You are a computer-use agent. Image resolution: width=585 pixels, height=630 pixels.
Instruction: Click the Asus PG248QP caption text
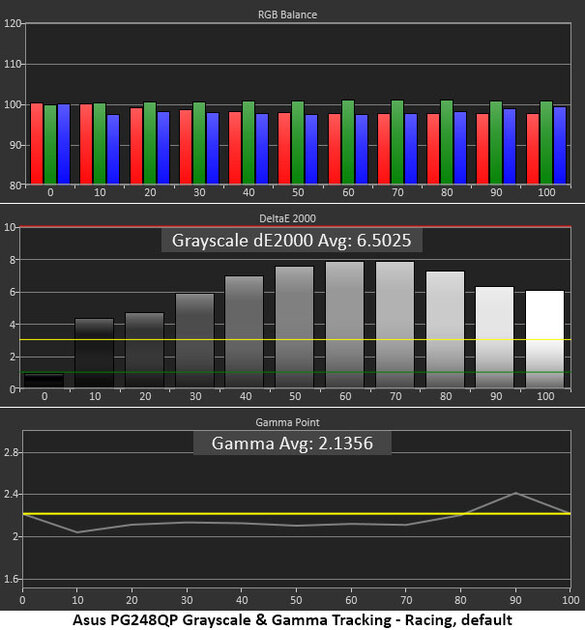[x=292, y=620]
